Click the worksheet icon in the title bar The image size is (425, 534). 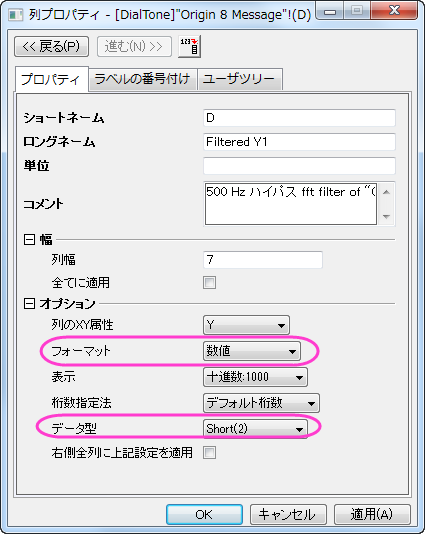(15, 15)
